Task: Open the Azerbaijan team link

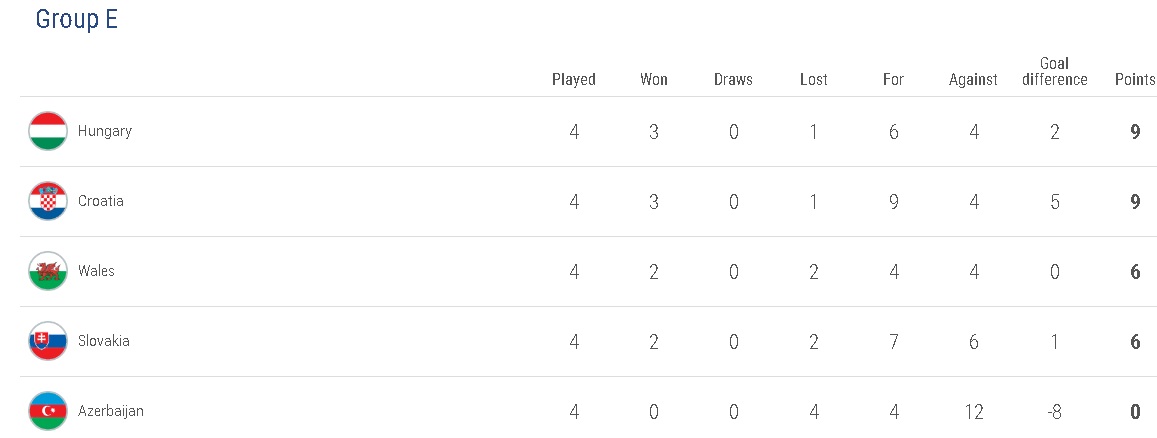Action: click(x=111, y=411)
